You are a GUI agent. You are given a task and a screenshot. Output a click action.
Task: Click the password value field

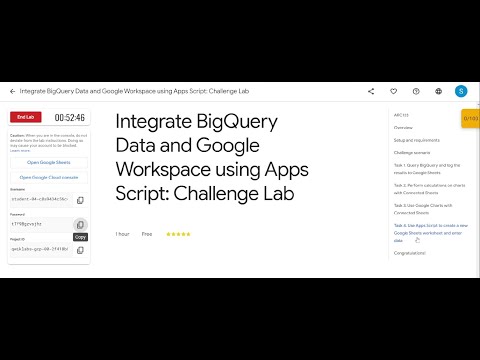point(41,224)
